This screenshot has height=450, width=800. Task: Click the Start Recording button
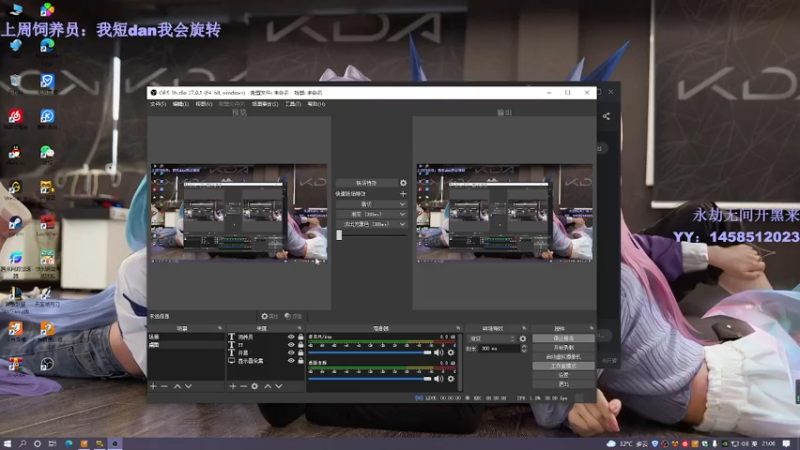click(x=563, y=347)
